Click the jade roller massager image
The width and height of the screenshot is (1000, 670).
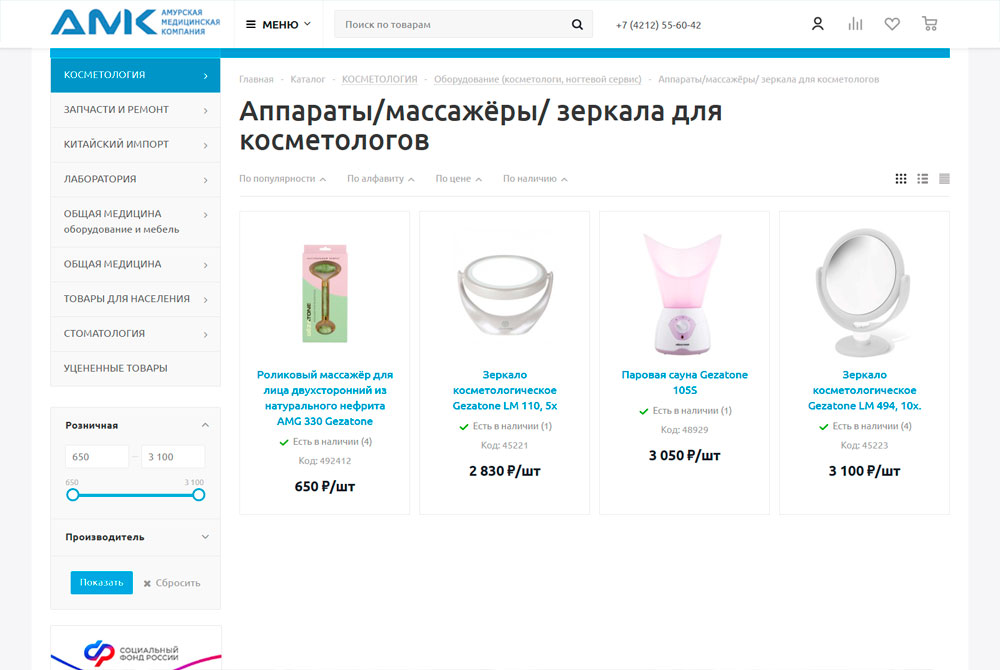(x=325, y=294)
